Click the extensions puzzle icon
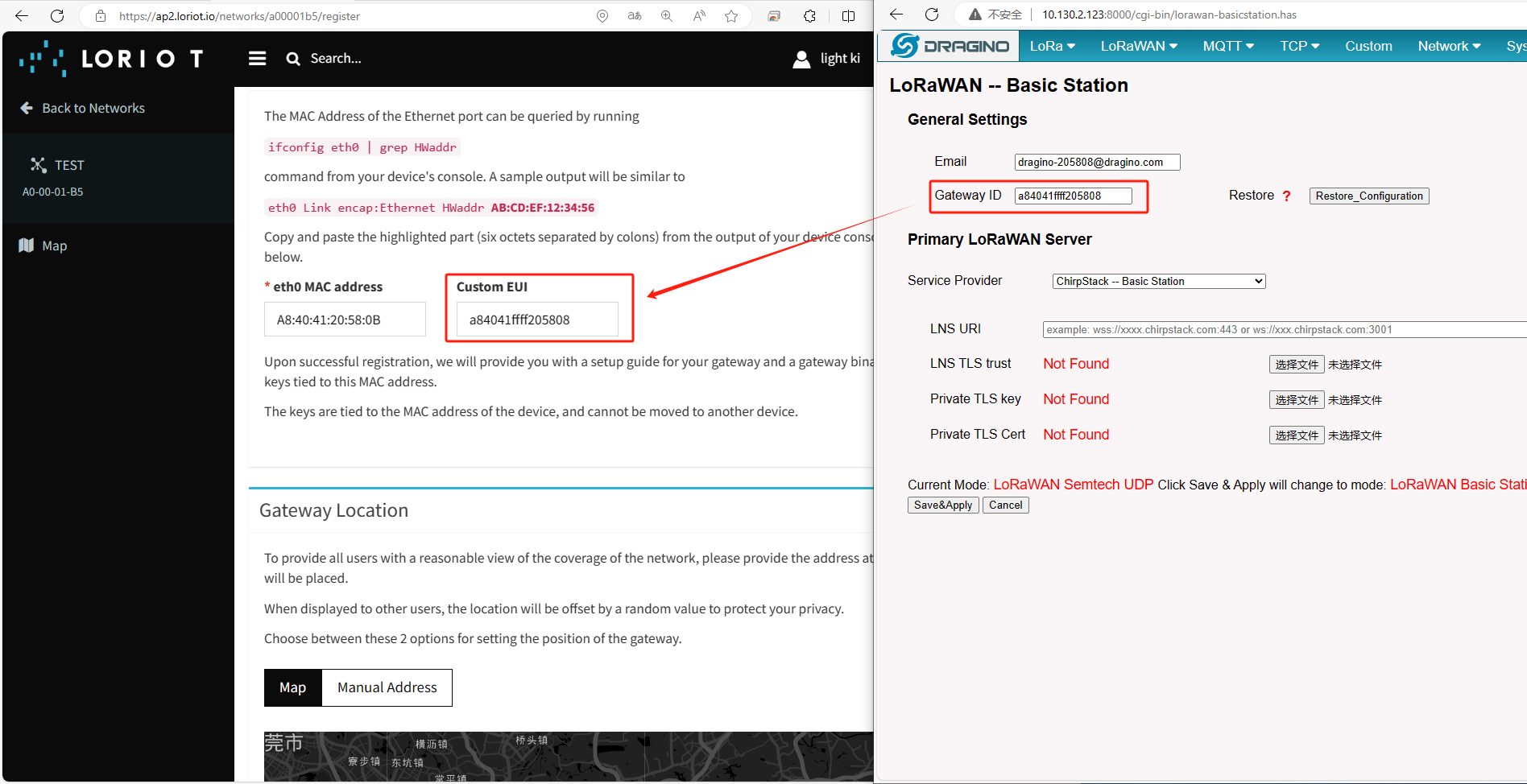 coord(809,16)
